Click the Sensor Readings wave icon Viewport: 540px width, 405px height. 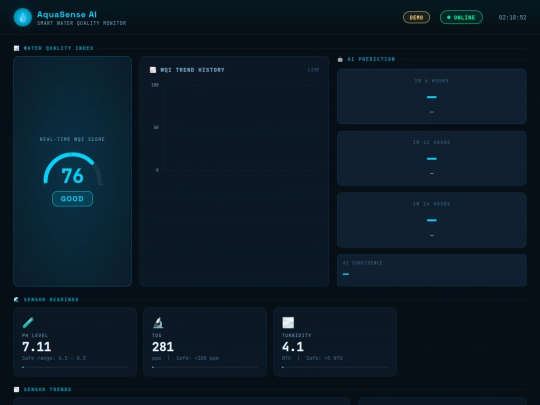tap(17, 300)
